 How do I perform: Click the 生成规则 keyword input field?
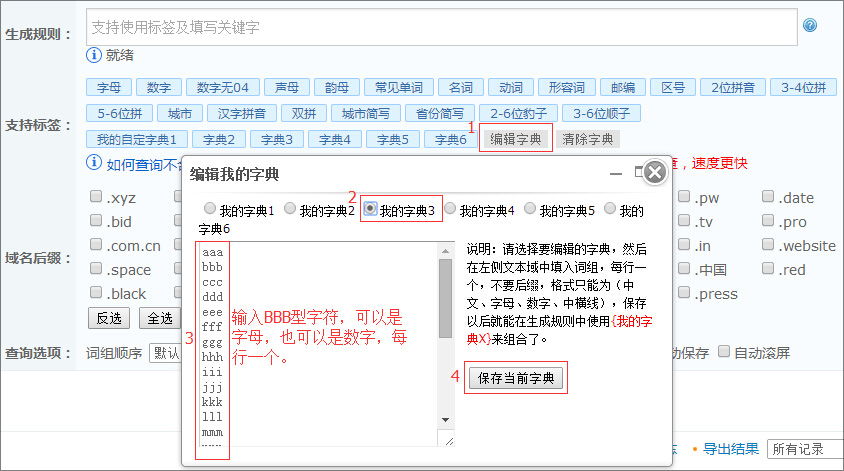pos(440,27)
